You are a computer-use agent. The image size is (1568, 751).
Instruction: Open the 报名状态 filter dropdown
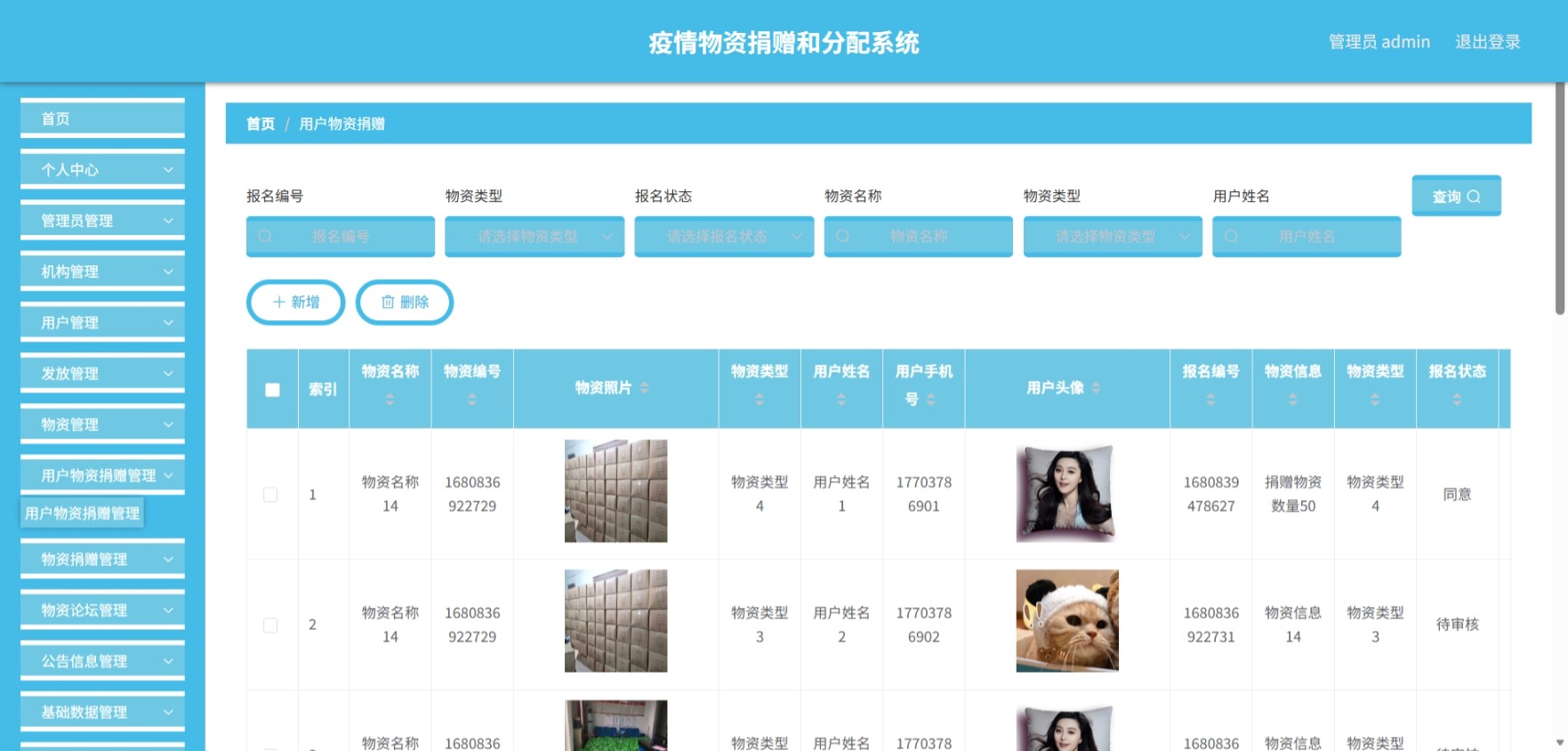(724, 236)
